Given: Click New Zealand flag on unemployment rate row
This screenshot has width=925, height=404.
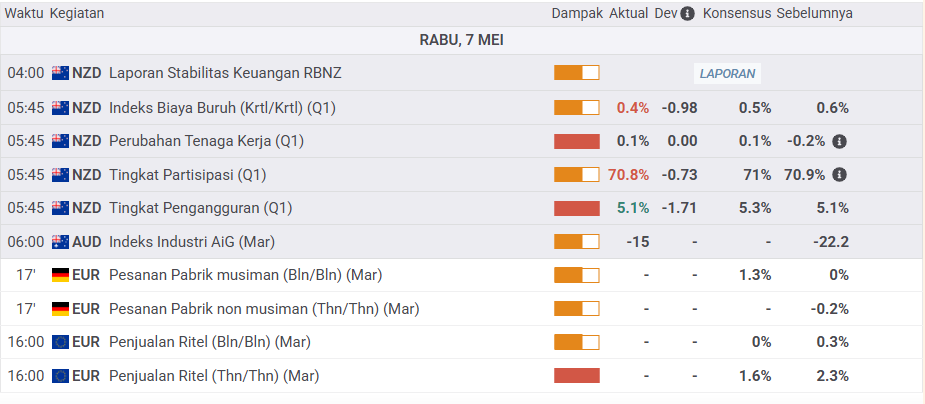Looking at the screenshot, I should point(60,208).
